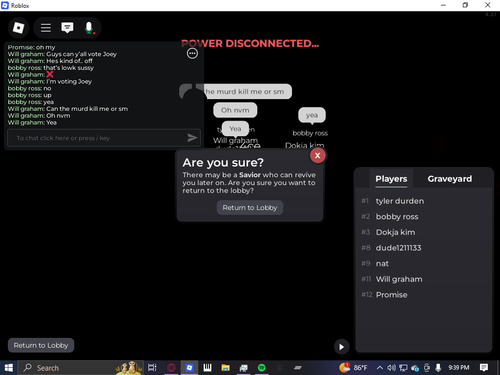Click Roblox app icon in taskbar
500x375 pixels.
[189, 368]
